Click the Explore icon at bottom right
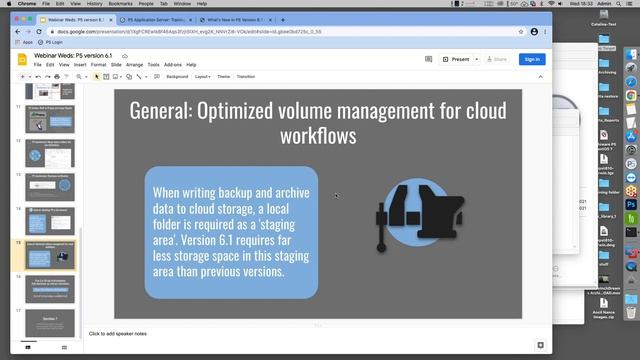The image size is (640, 360). tap(540, 345)
